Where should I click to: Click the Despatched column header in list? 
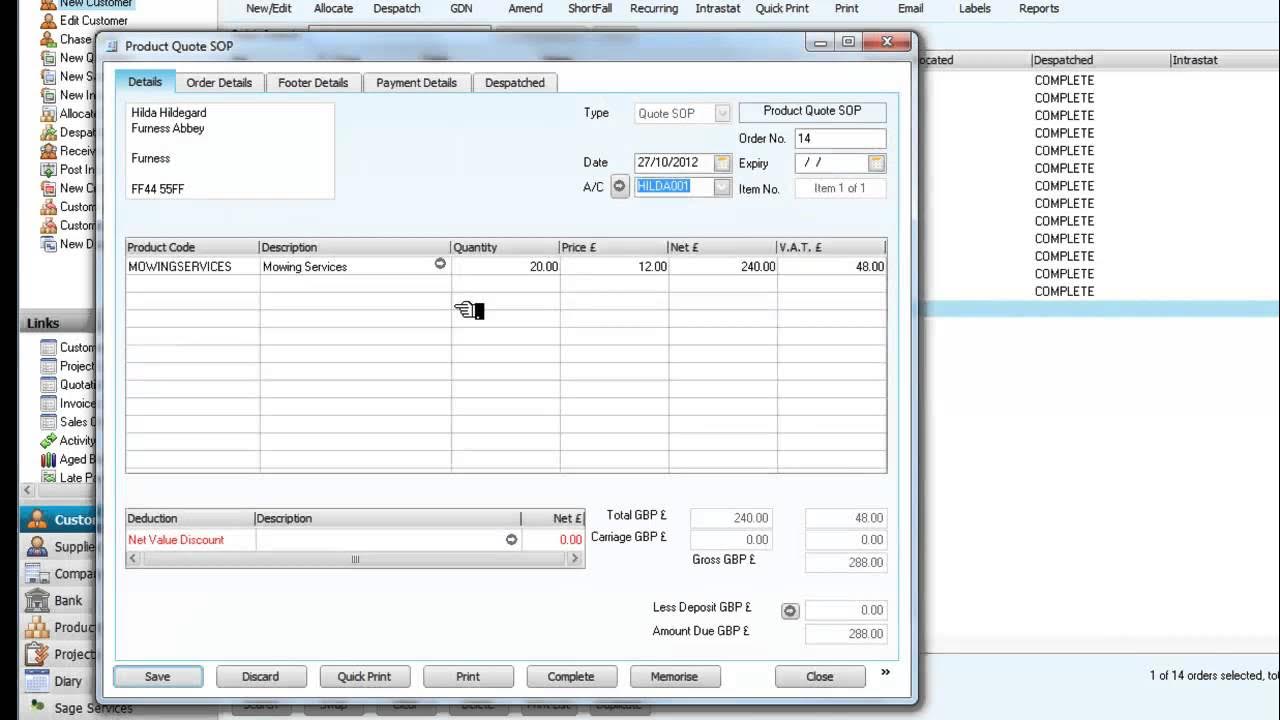point(1100,60)
